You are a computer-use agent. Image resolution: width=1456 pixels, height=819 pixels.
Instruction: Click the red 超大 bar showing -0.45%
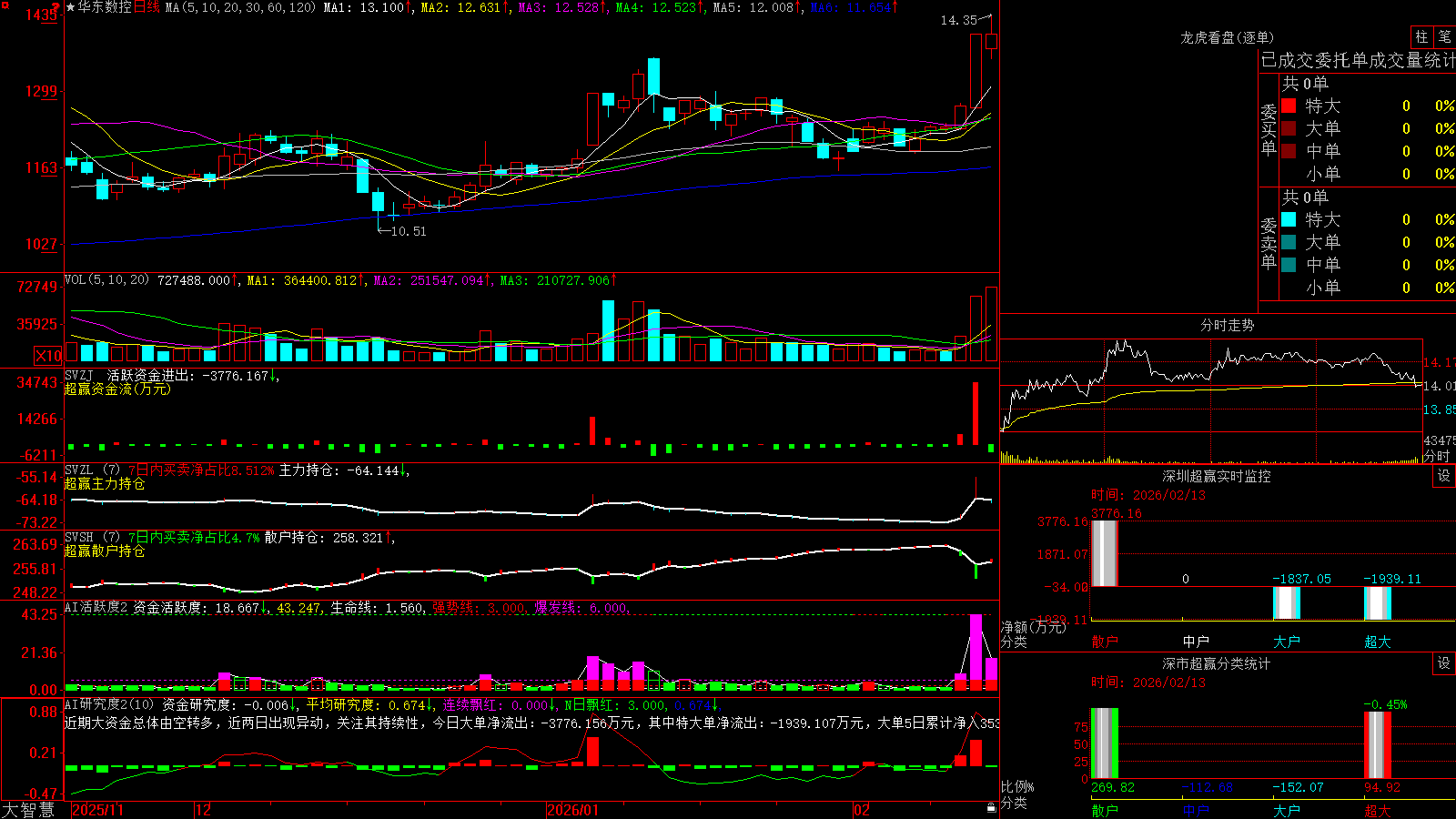[1378, 745]
